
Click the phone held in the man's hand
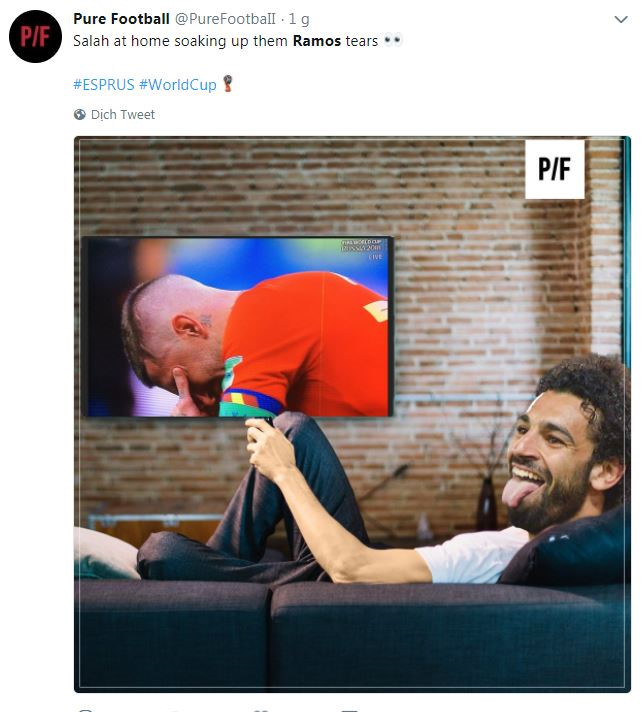click(x=267, y=422)
